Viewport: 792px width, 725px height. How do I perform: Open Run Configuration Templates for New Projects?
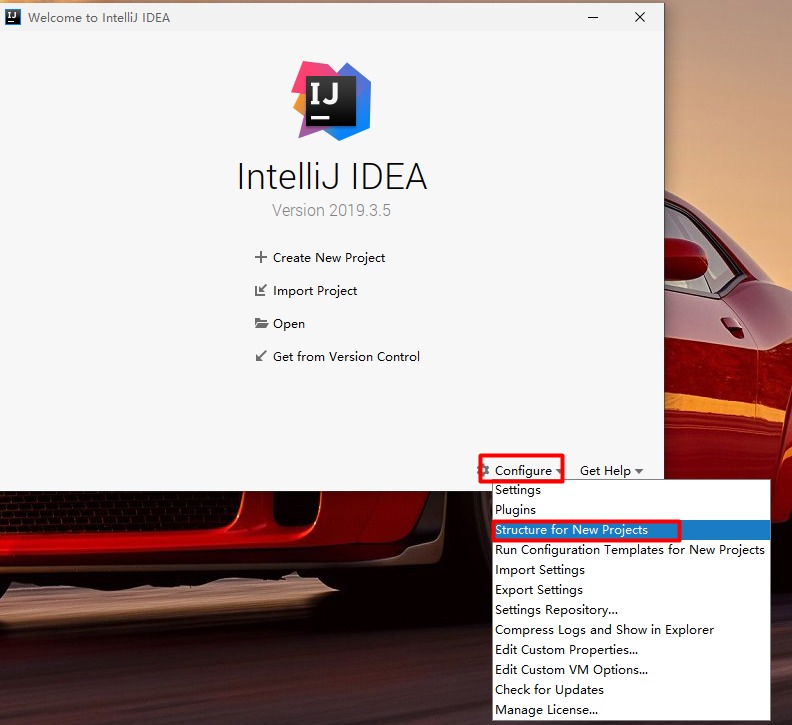click(x=631, y=550)
